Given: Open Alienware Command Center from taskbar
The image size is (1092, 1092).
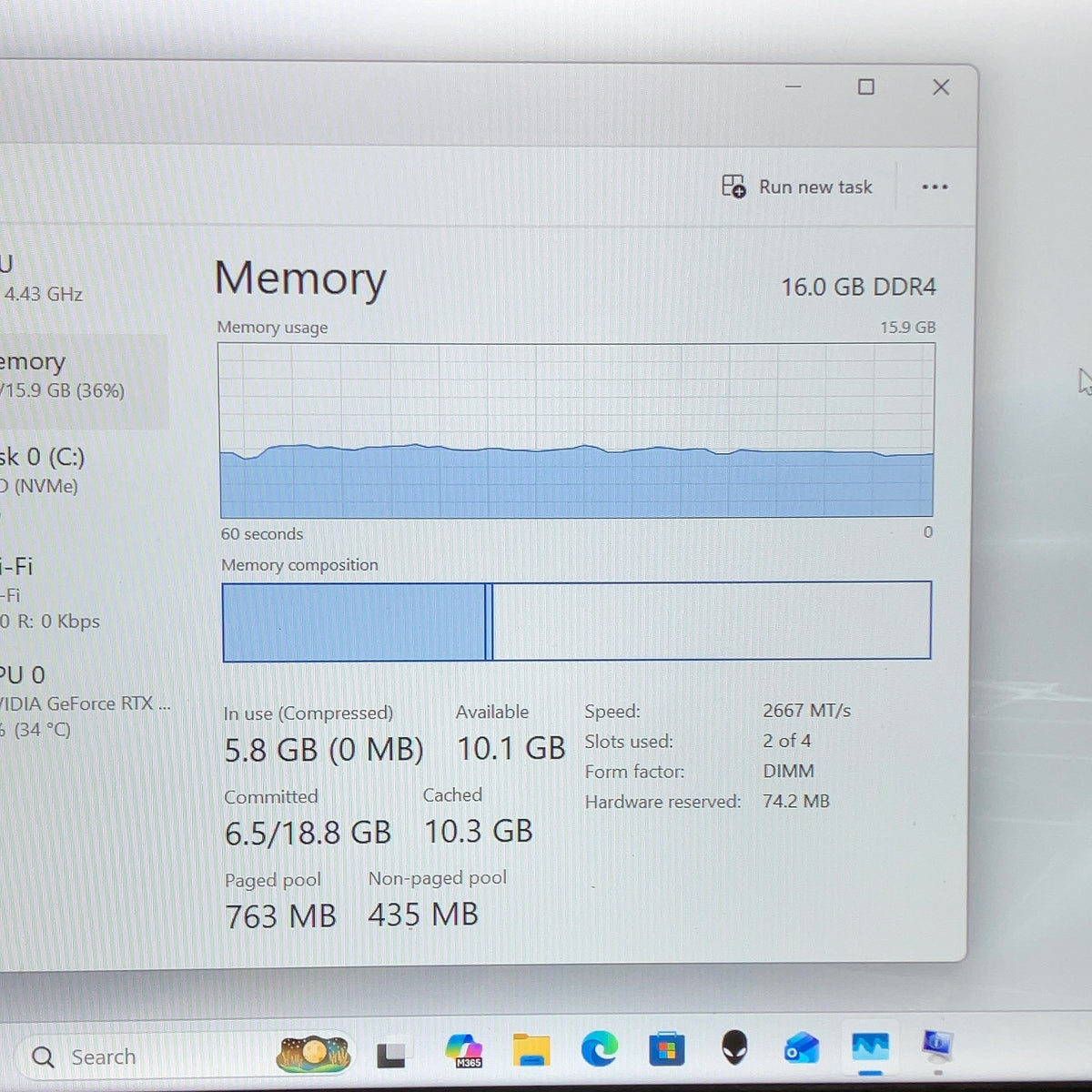Looking at the screenshot, I should point(734,1047).
